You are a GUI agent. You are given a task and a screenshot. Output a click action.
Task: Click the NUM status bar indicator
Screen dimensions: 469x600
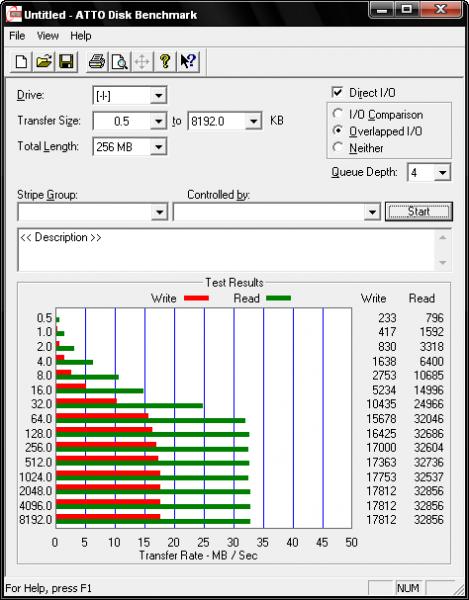pos(408,588)
